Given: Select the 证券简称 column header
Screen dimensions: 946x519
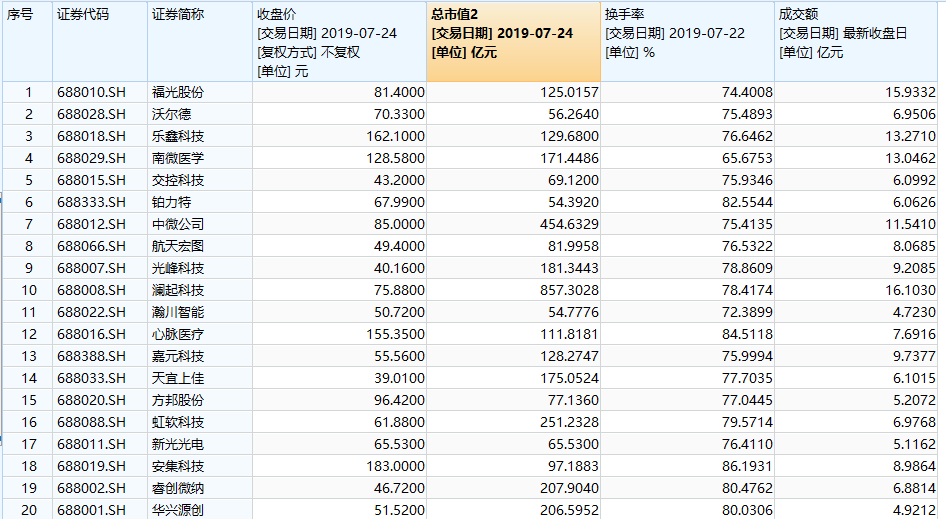Looking at the screenshot, I should [x=177, y=15].
